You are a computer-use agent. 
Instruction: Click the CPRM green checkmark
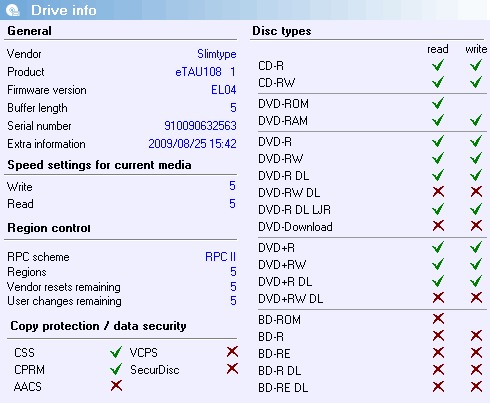[x=116, y=369]
